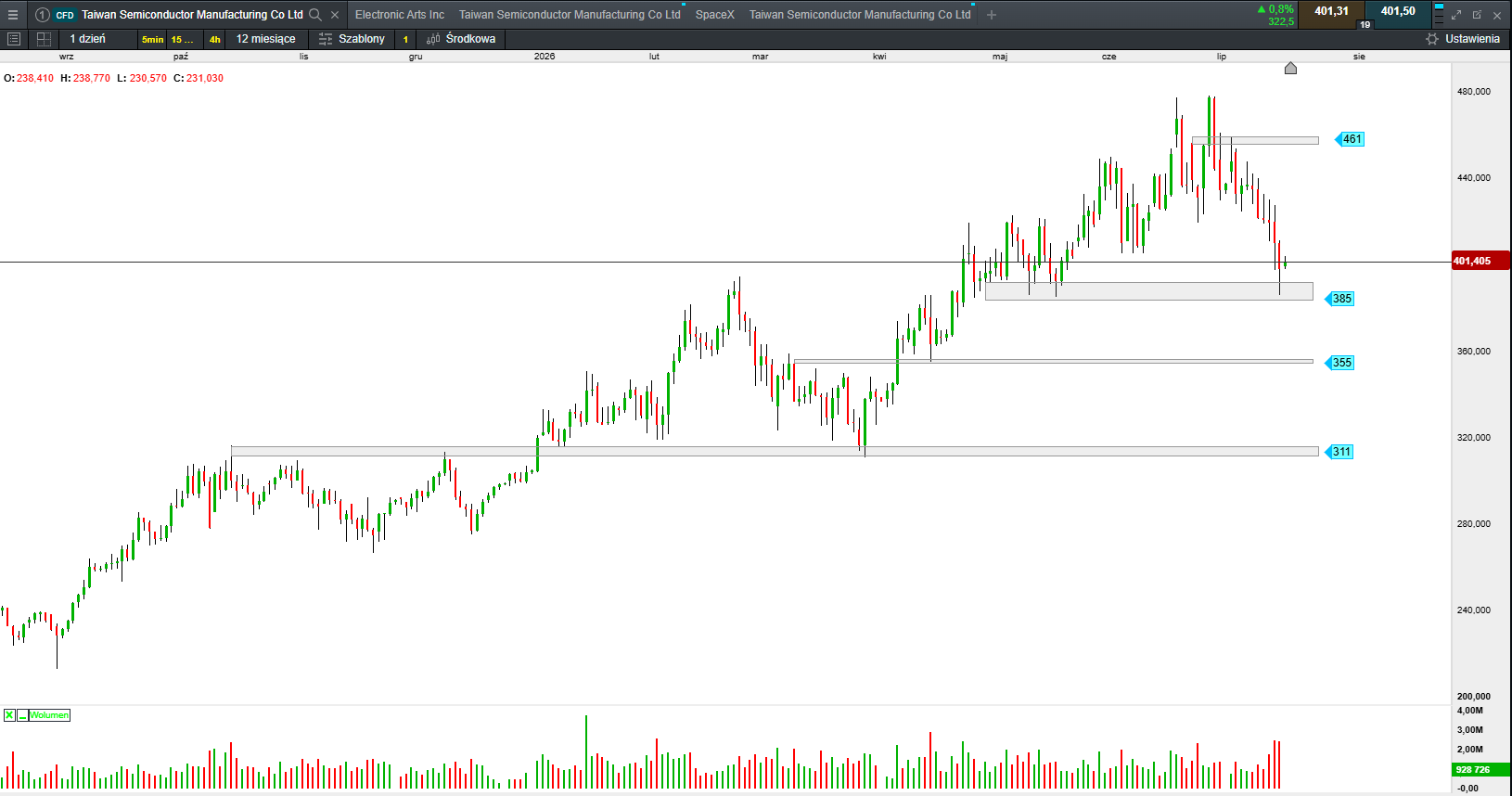Viewport: 1512px width, 796px height.
Task: Click the 0,8% daily change indicator
Action: pos(1275,9)
